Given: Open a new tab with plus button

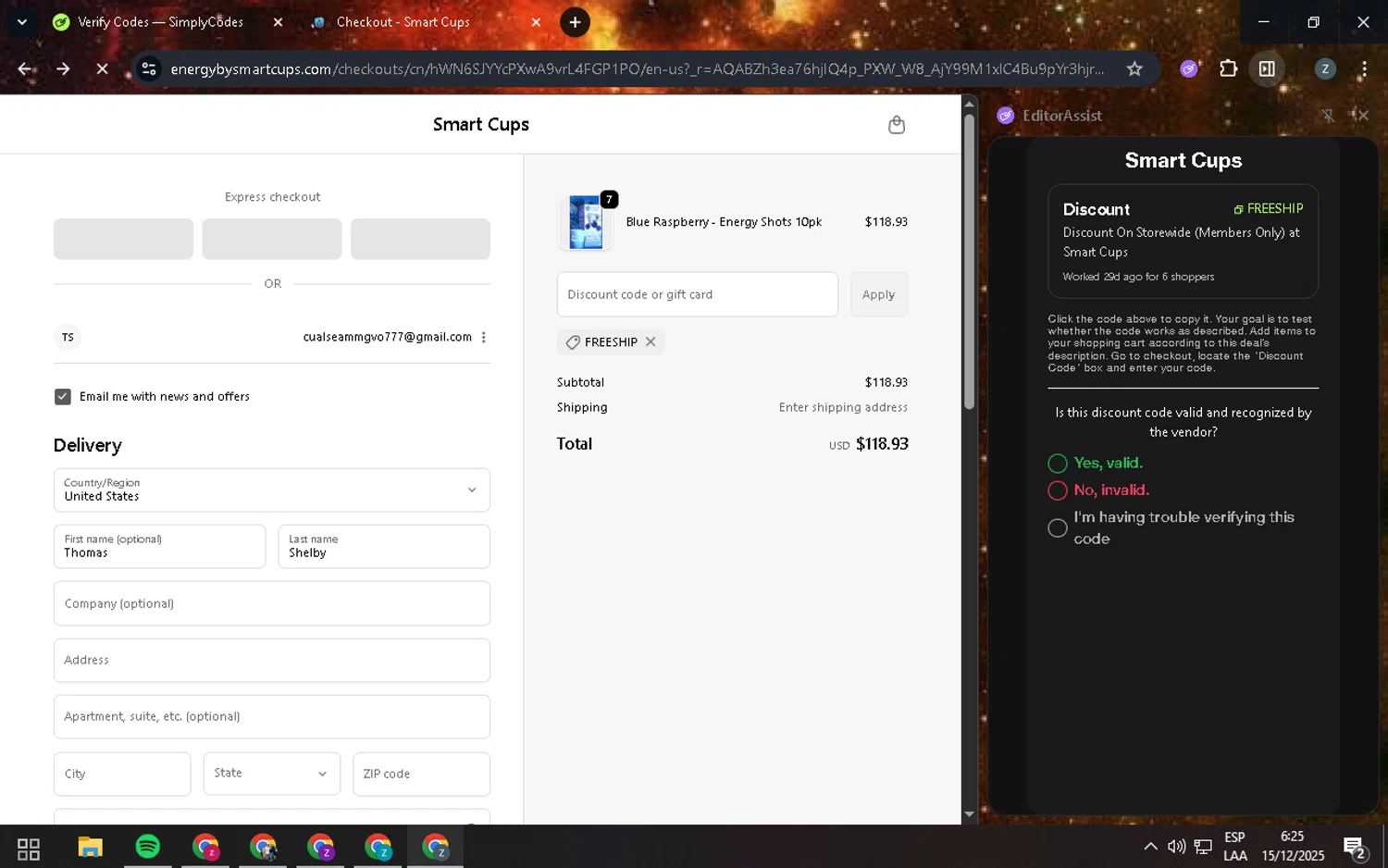Looking at the screenshot, I should 575,22.
